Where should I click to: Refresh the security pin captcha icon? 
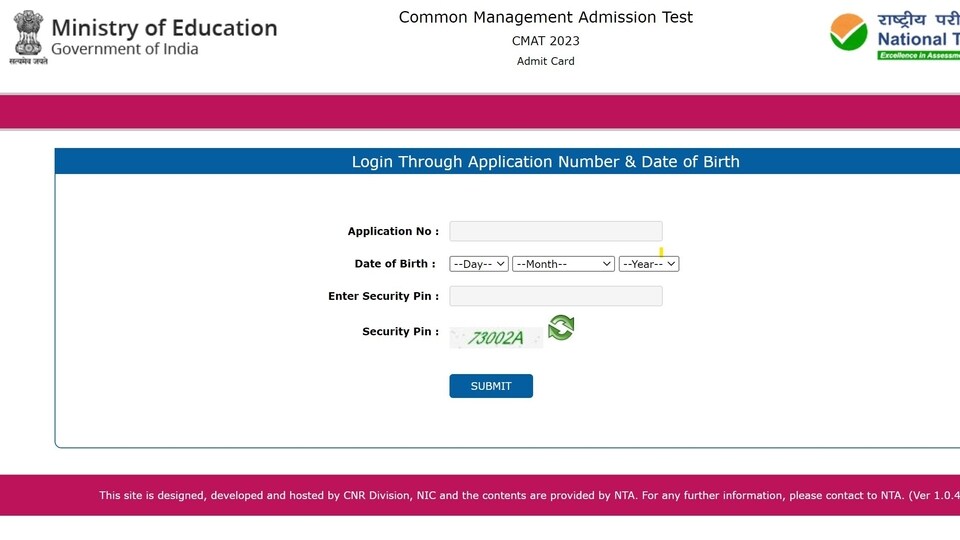click(x=561, y=328)
